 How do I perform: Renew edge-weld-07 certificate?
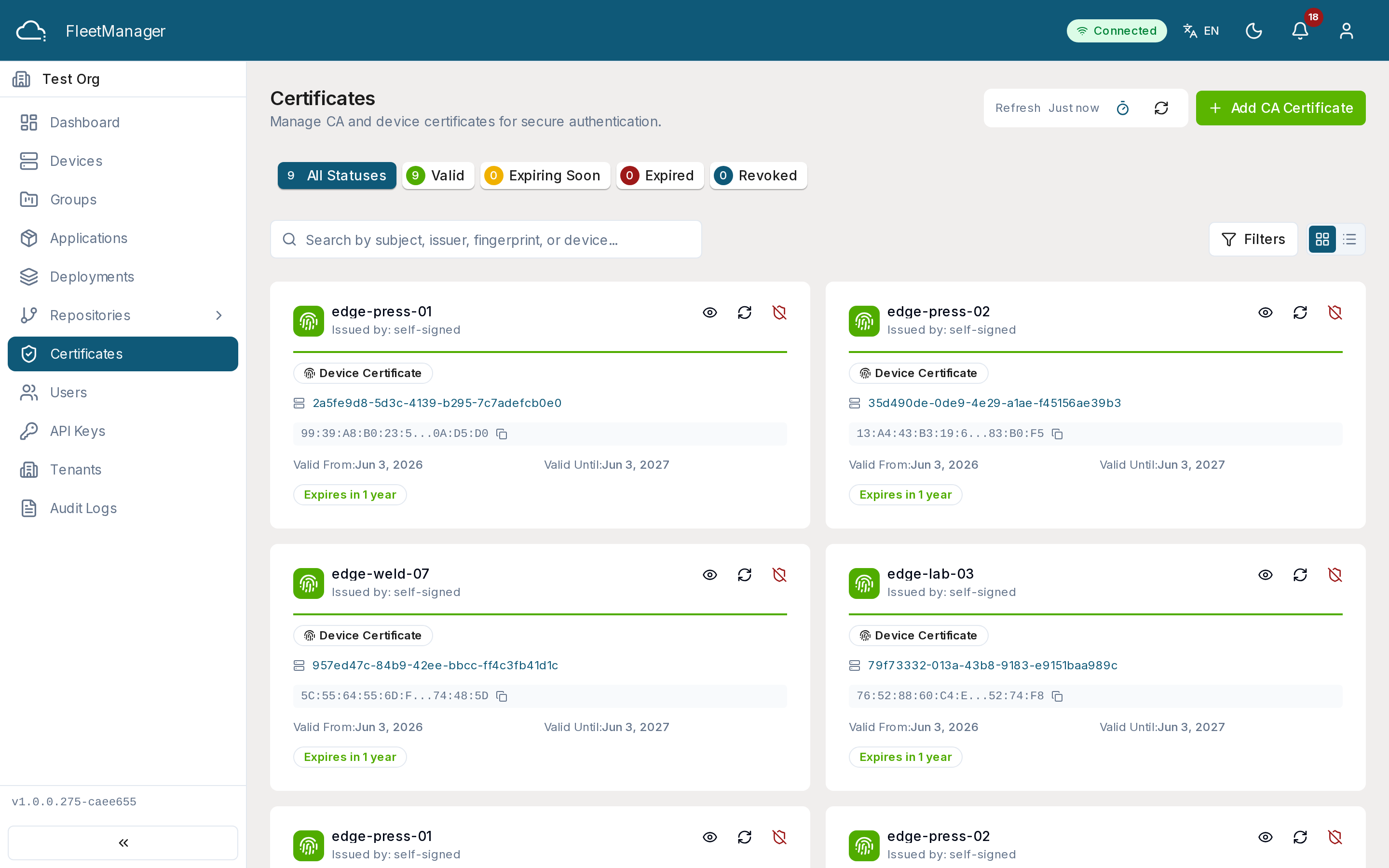click(745, 575)
